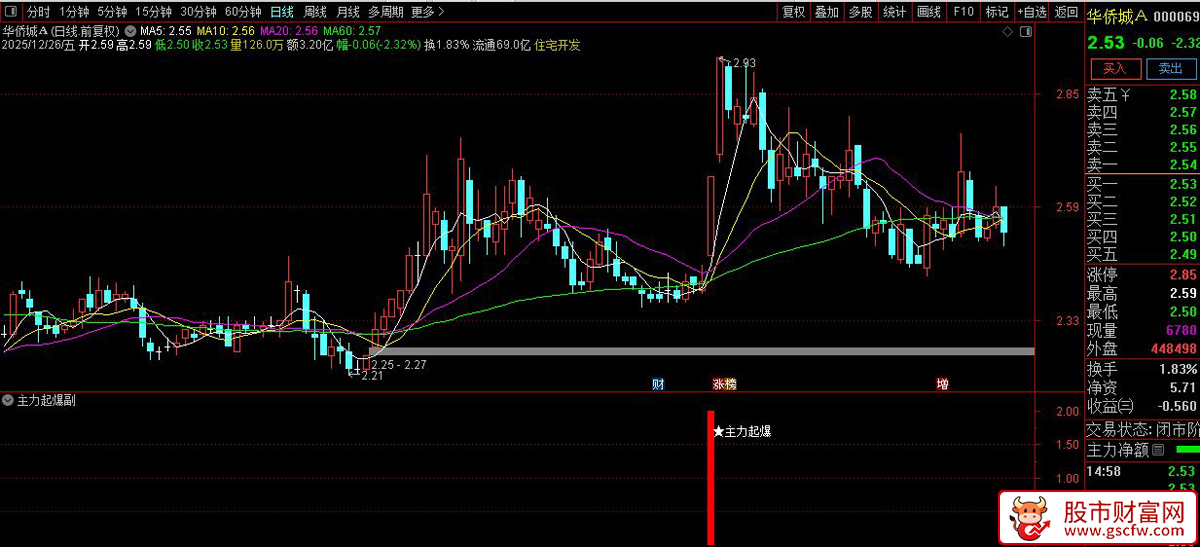
Task: Click the 买一 price 2.53 row
Action: click(1142, 184)
